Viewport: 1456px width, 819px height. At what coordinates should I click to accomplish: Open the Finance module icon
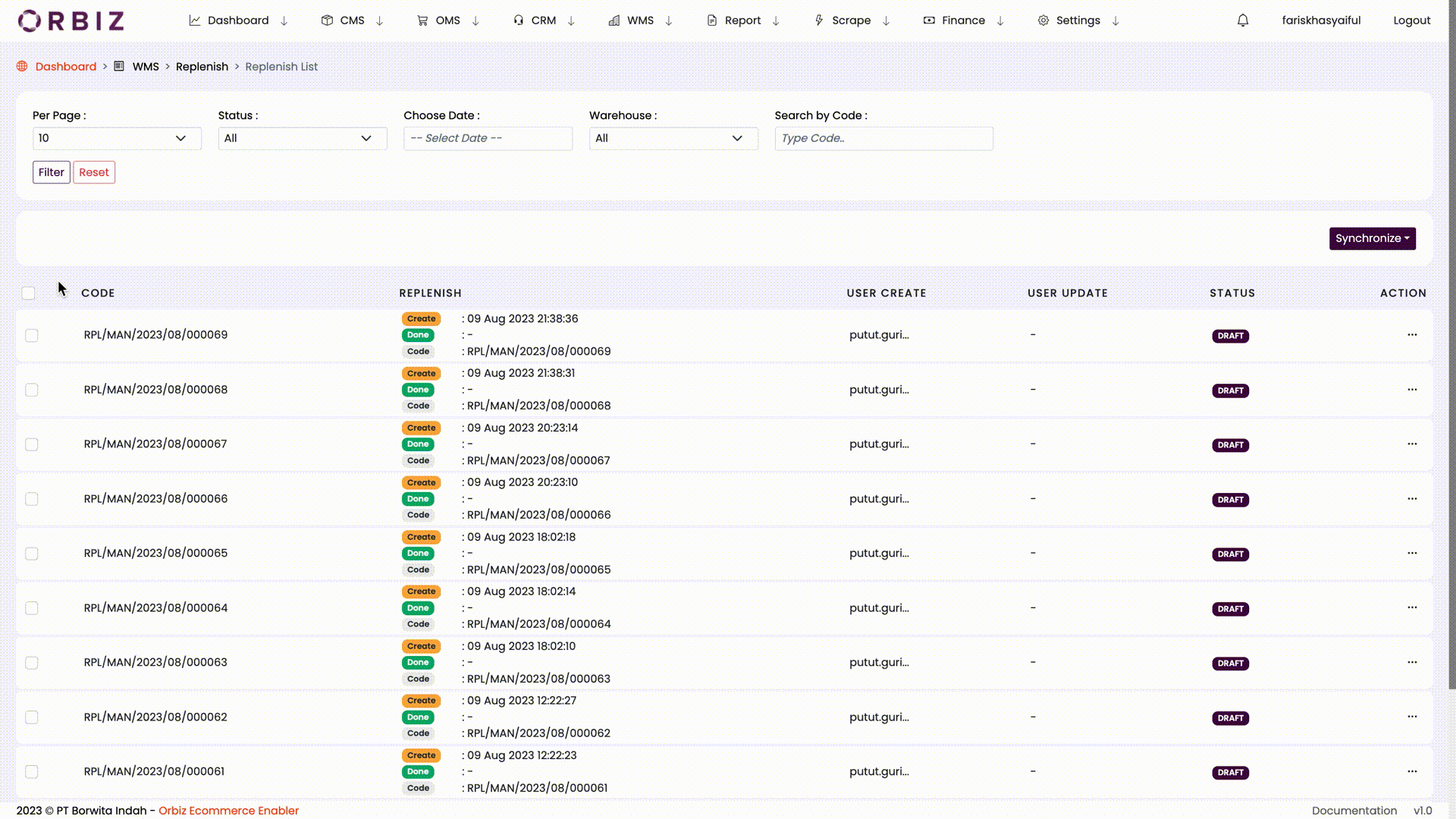tap(928, 20)
